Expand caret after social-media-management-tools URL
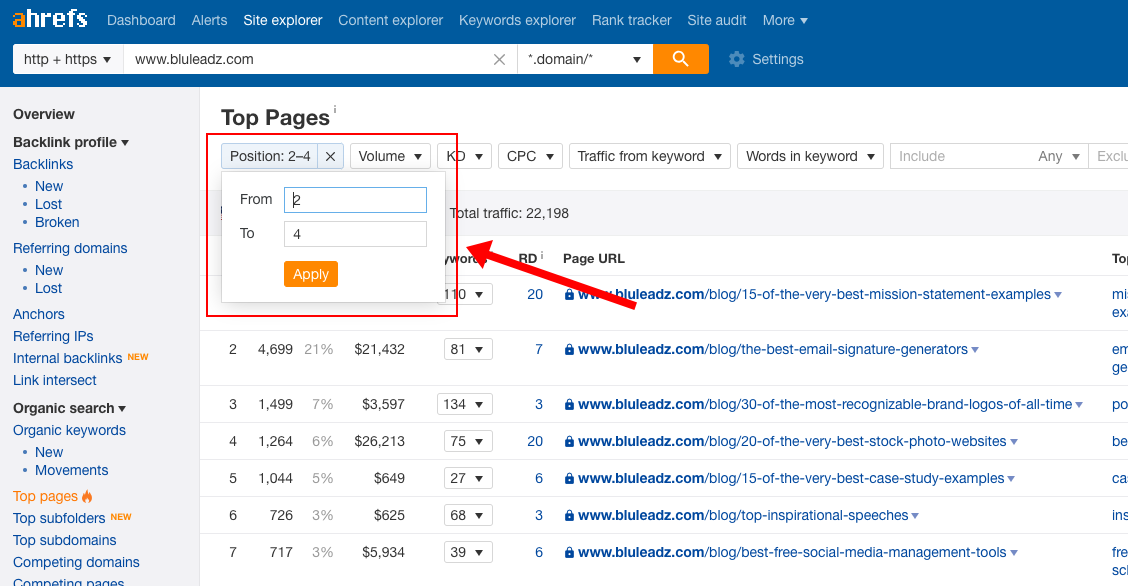Screen dimensions: 1128x586 coord(1014,553)
